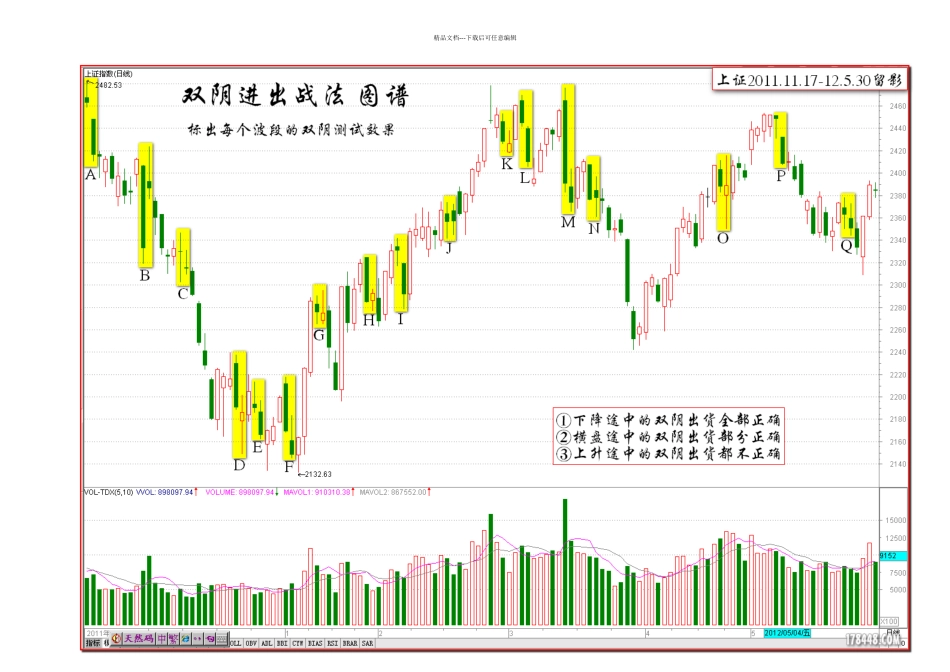Click the 天然码 input method button
This screenshot has height=672, width=950.
139,639
